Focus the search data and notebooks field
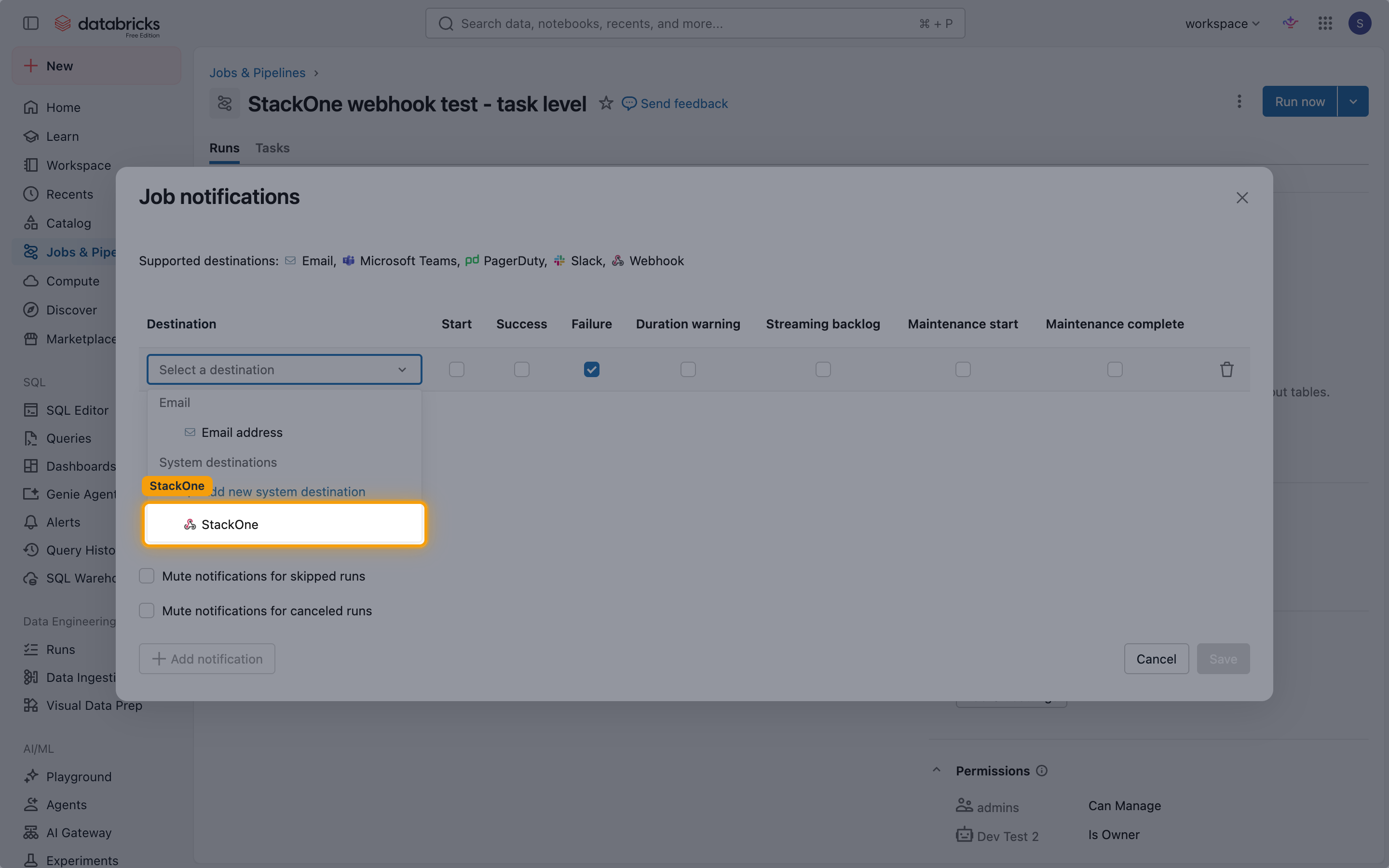Image resolution: width=1389 pixels, height=868 pixels. pyautogui.click(x=694, y=24)
